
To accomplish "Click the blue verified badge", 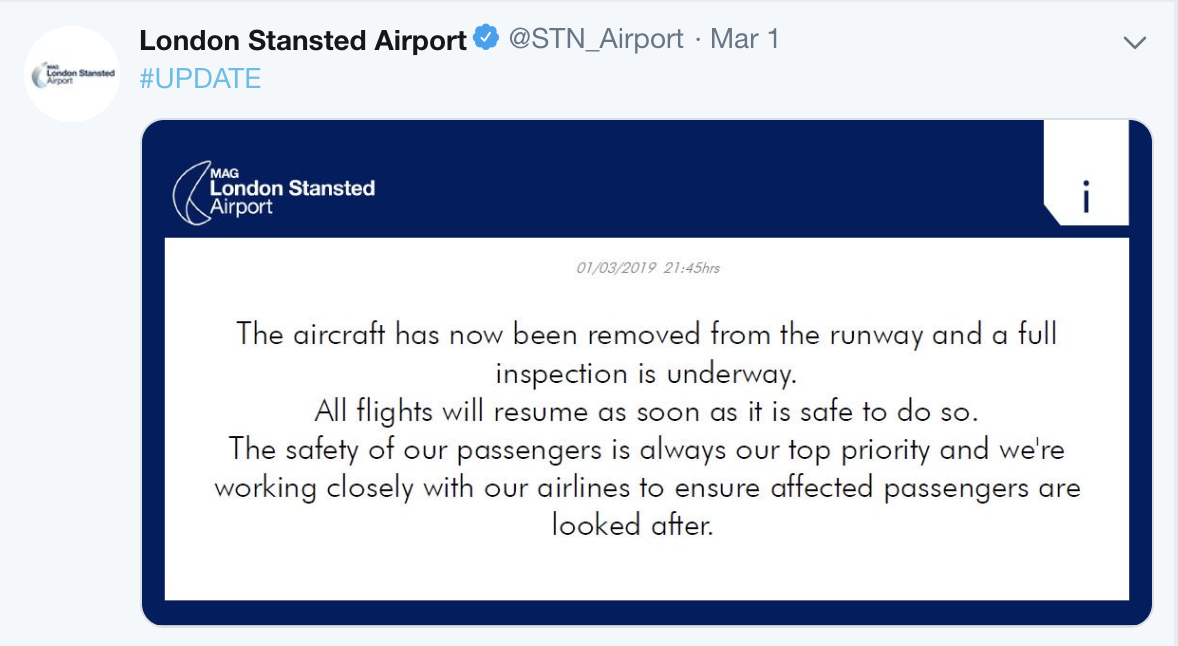I will tap(486, 39).
